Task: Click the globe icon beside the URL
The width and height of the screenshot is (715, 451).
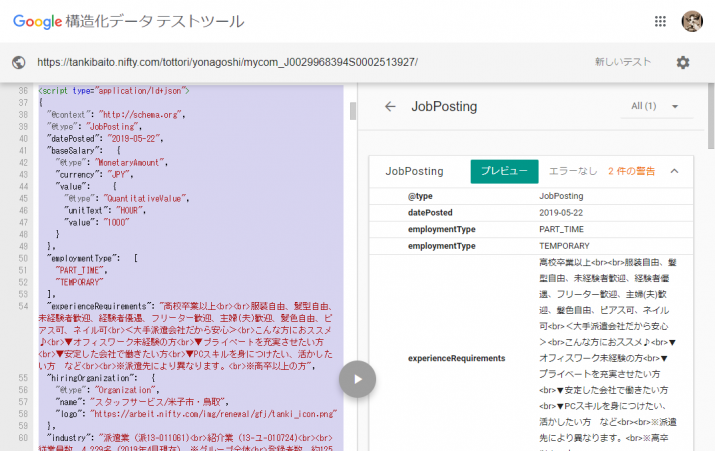Action: 18,63
